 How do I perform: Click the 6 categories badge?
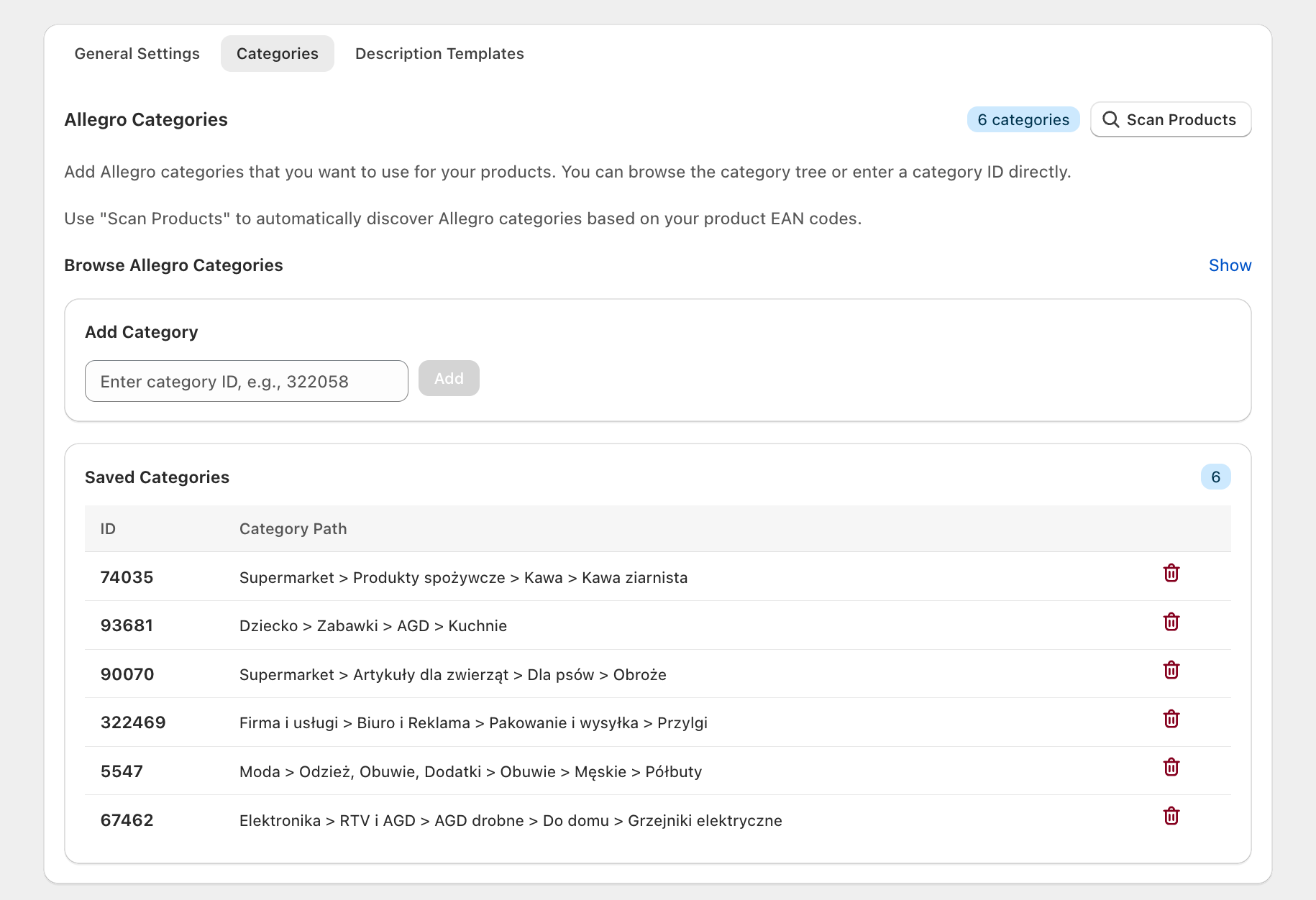[1023, 119]
